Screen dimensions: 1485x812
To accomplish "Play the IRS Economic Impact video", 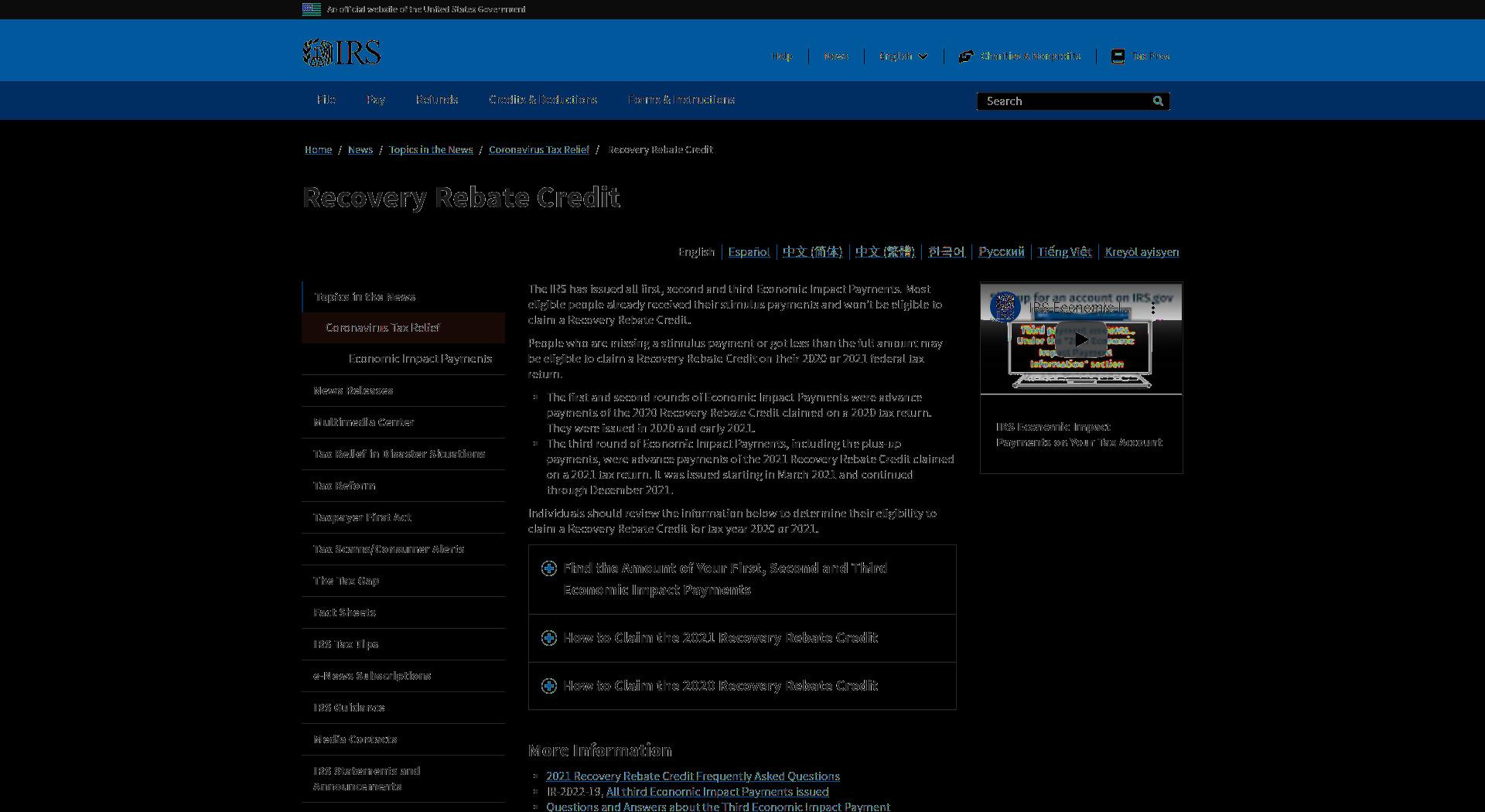I will pos(1081,339).
